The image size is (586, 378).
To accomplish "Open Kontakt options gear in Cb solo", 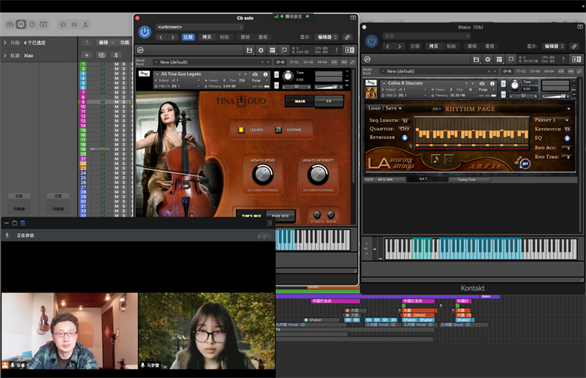I will (x=261, y=50).
